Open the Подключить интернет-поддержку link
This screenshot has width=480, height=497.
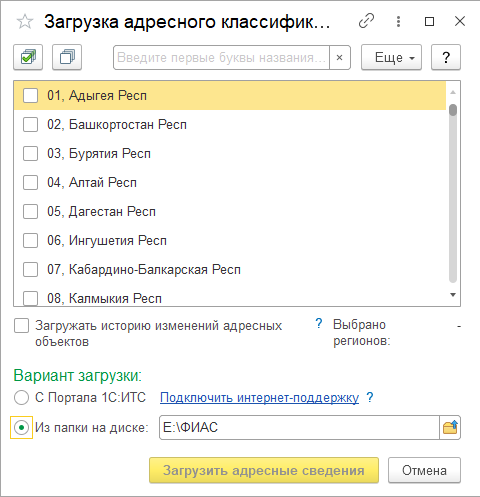tap(259, 397)
